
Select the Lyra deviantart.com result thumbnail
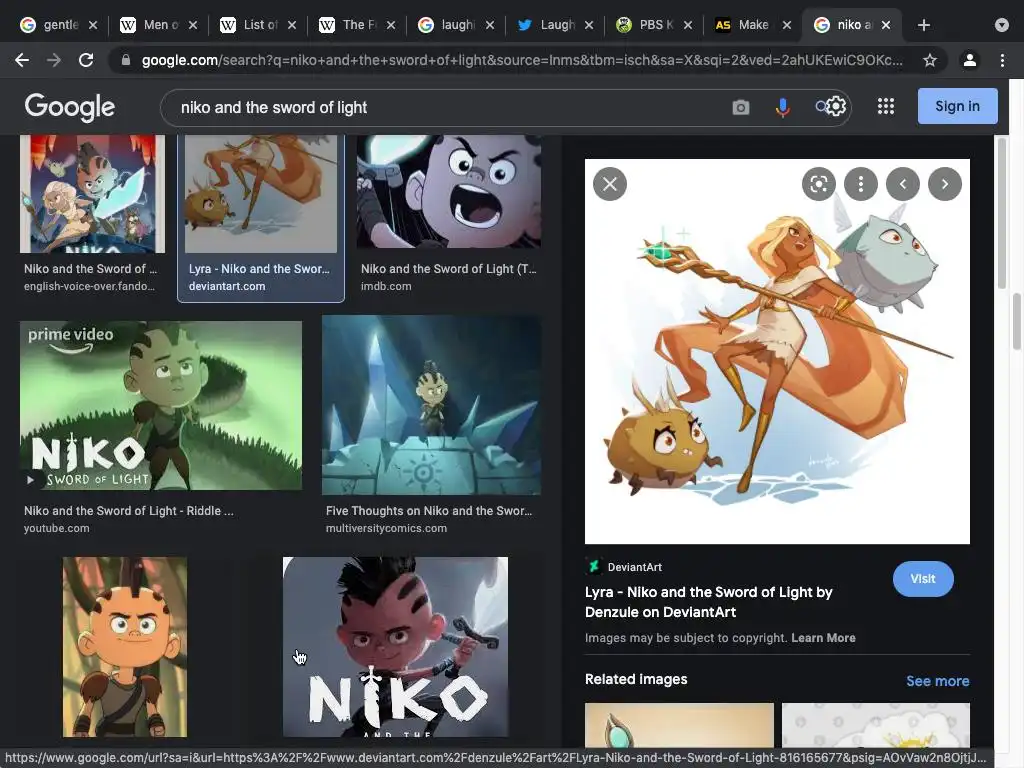click(x=261, y=194)
